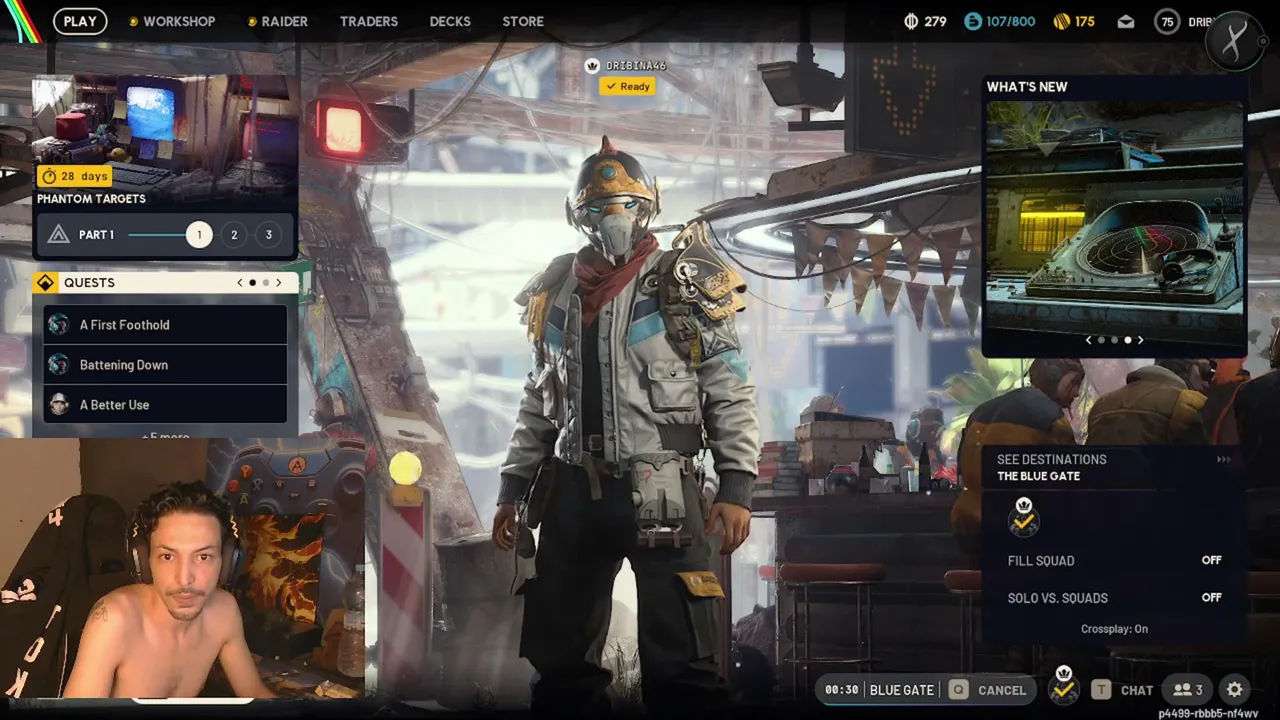Screen dimensions: 1280x720
Task: Click the yellow Ready status badge
Action: (x=627, y=87)
